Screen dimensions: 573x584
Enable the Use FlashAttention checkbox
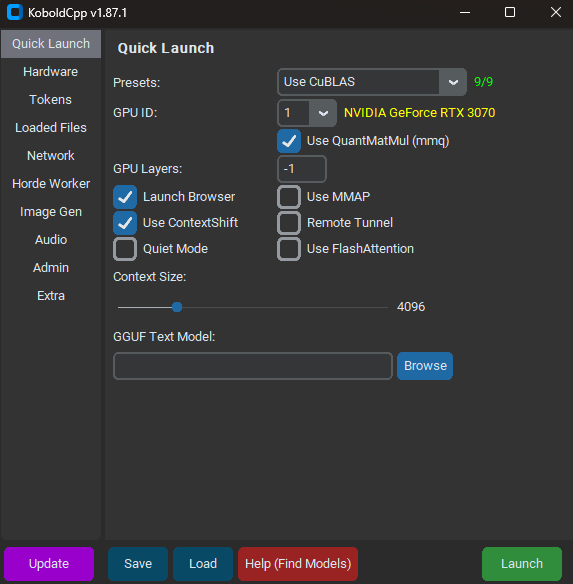coord(289,249)
